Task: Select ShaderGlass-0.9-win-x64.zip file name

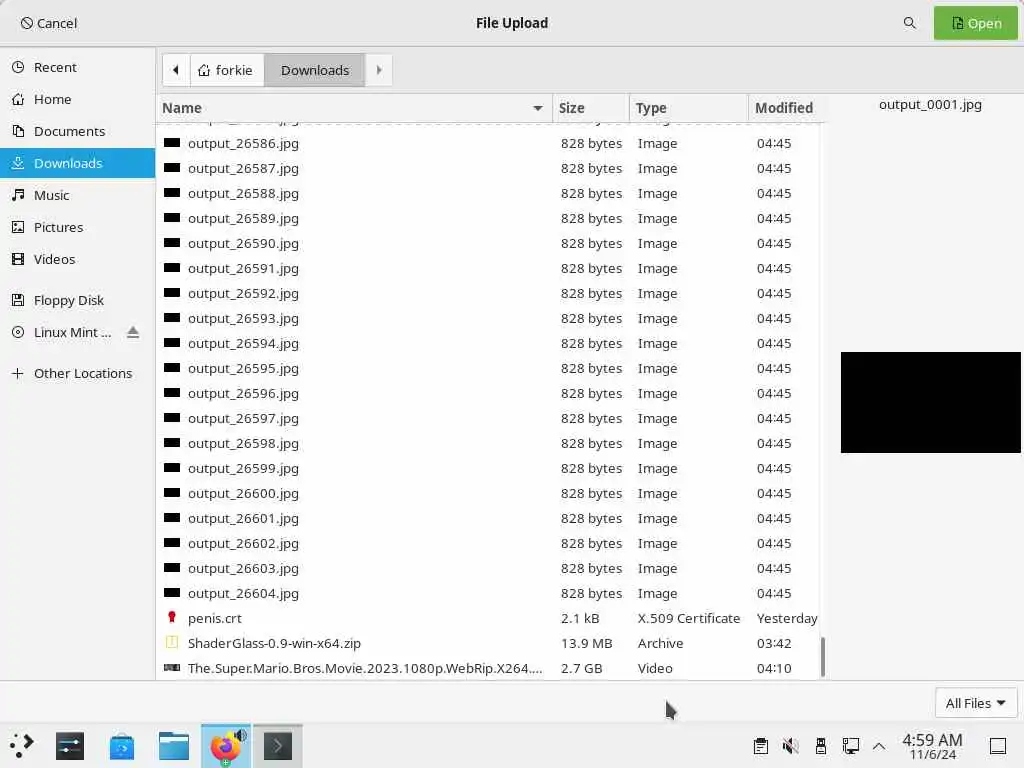Action: [x=274, y=643]
